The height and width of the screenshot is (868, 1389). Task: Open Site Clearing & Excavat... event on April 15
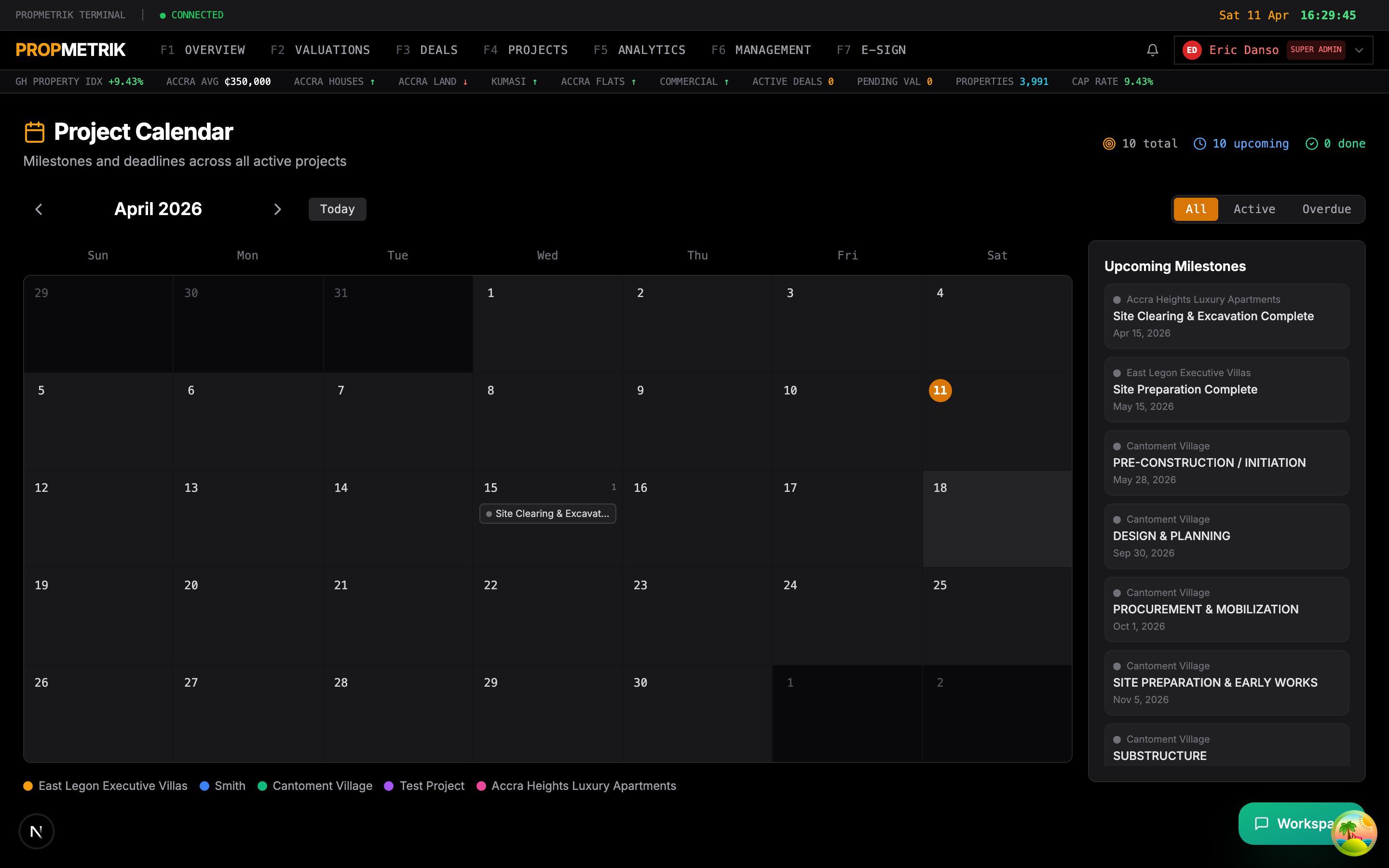(x=547, y=514)
